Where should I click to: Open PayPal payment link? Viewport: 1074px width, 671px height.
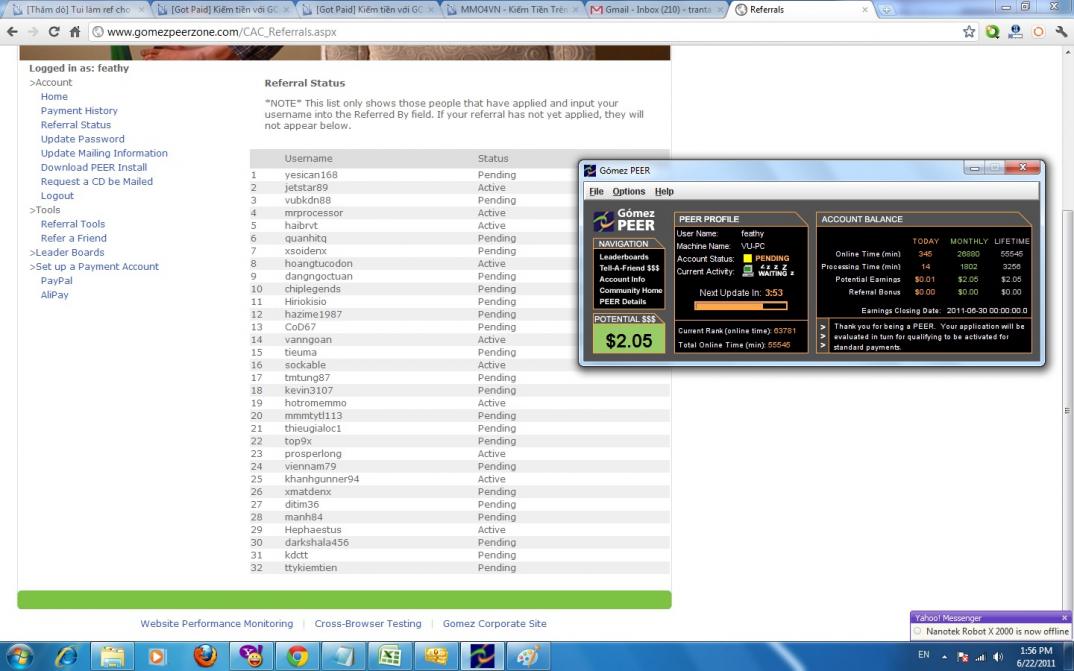point(56,281)
